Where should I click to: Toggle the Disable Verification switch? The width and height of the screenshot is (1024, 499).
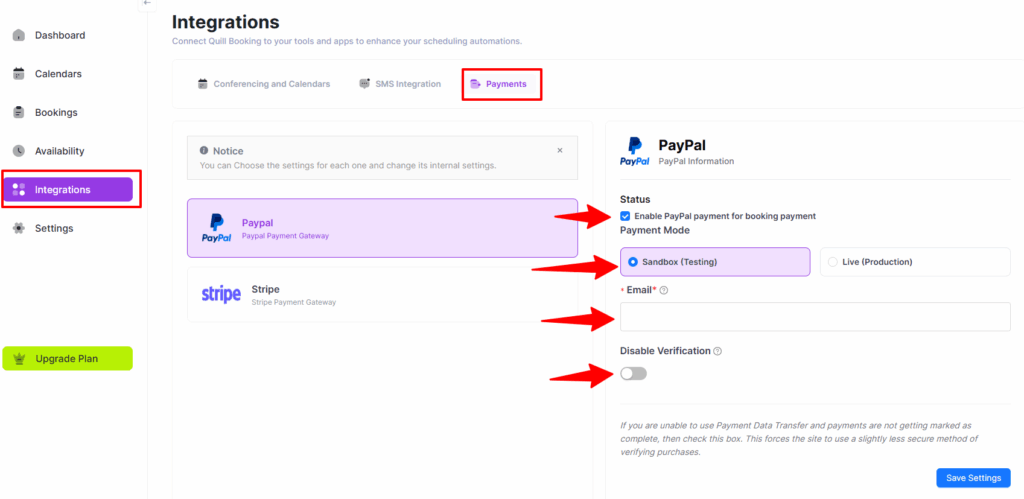pyautogui.click(x=633, y=374)
